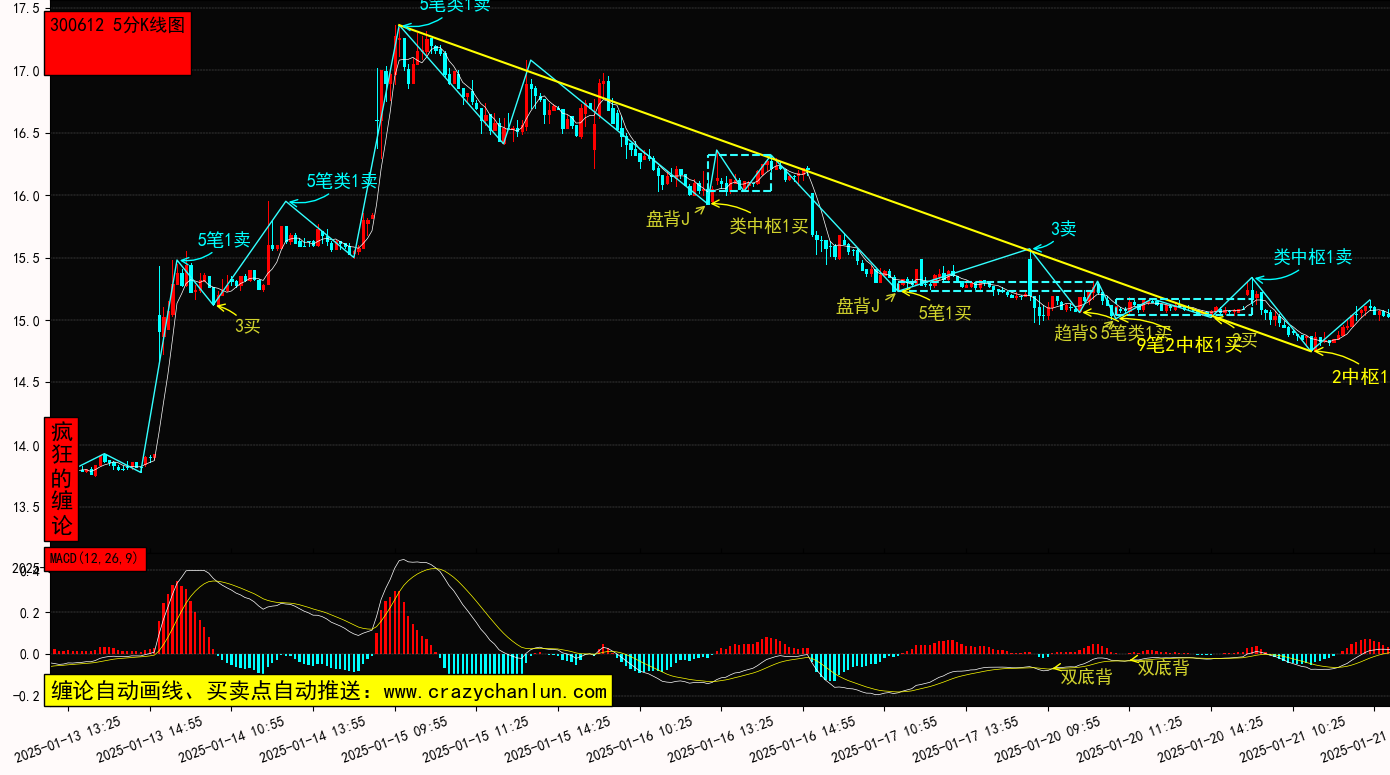Click the 5笔1卖 sell signal annotation
This screenshot has height=775, width=1390.
[224, 240]
